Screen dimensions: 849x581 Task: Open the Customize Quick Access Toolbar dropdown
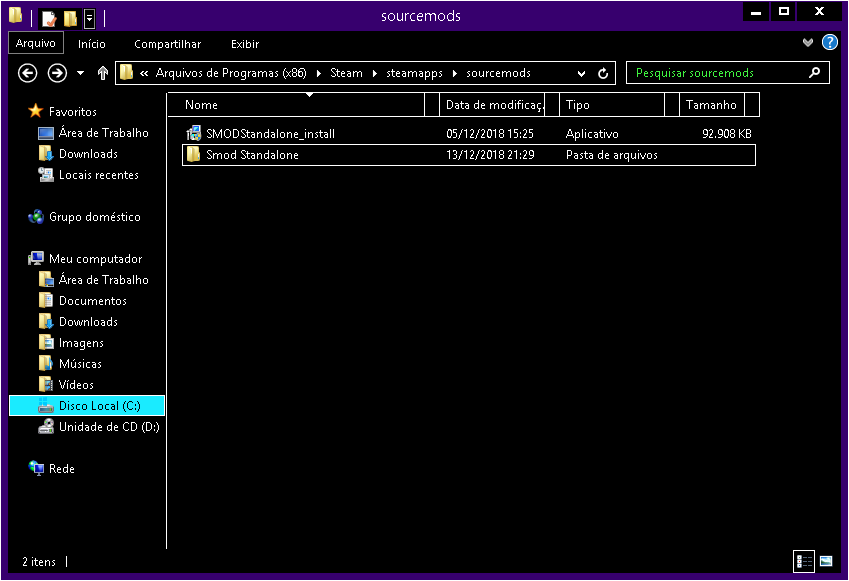[90, 19]
